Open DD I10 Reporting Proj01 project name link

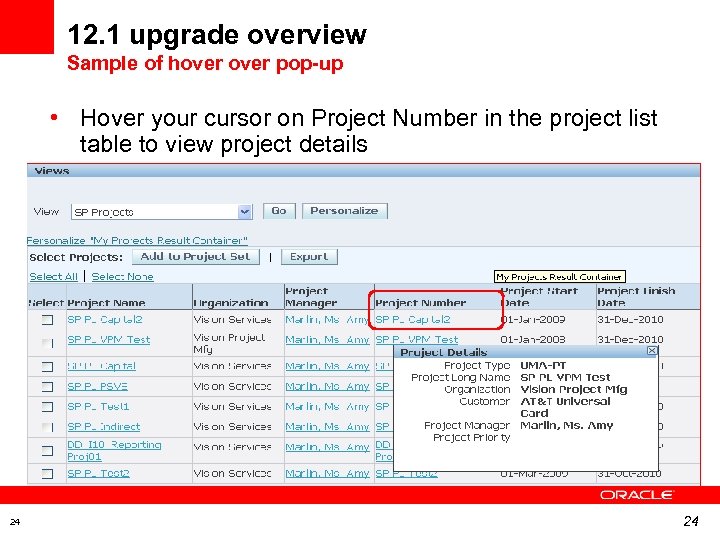point(114,450)
